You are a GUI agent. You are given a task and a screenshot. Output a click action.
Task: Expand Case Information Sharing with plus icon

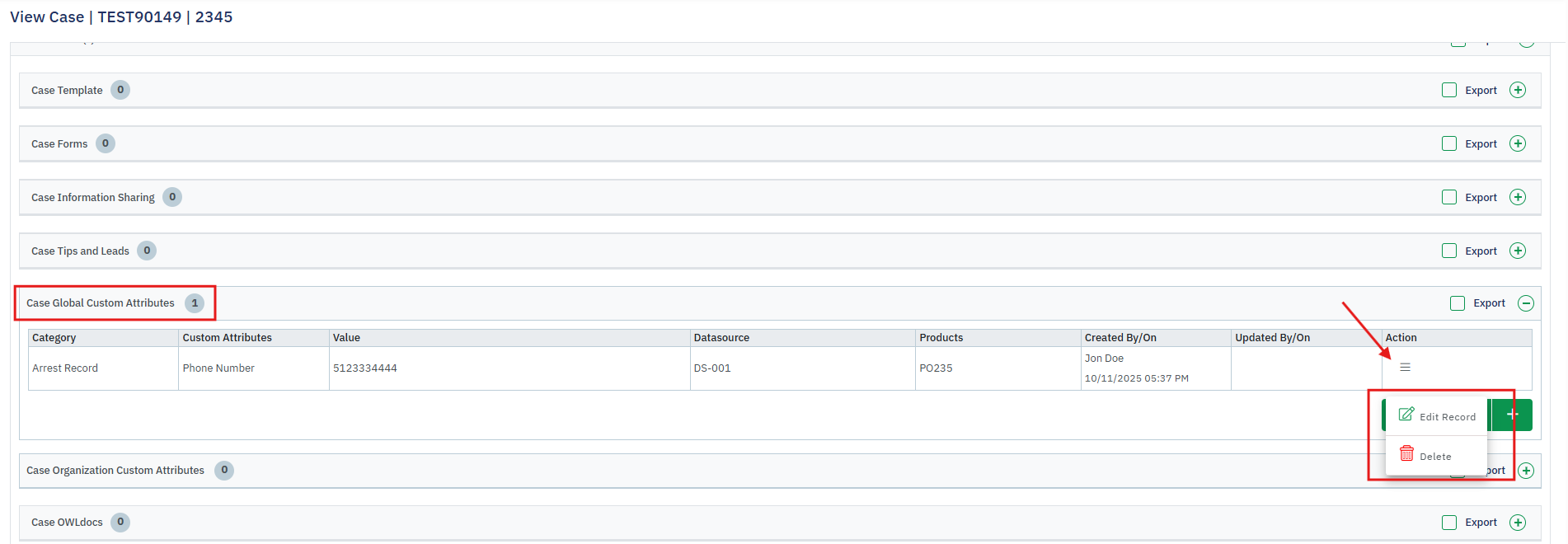click(x=1517, y=198)
